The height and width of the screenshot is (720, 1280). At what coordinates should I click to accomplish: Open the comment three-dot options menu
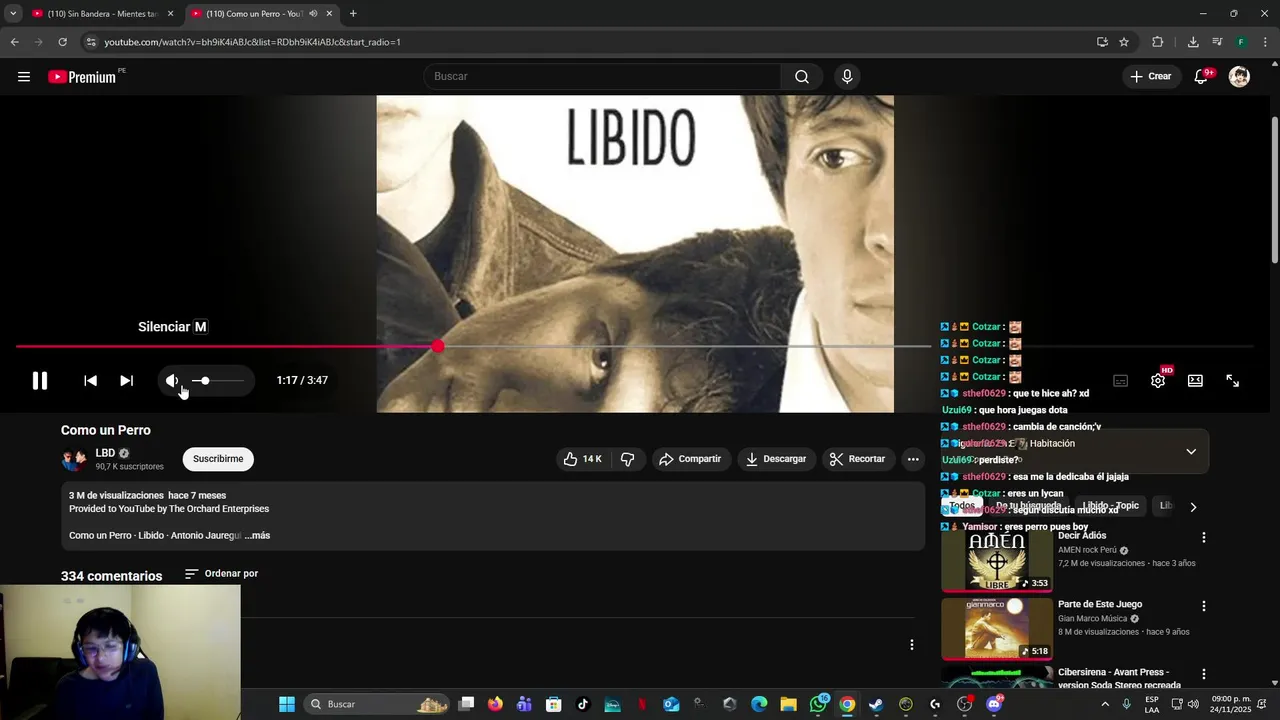tap(911, 645)
